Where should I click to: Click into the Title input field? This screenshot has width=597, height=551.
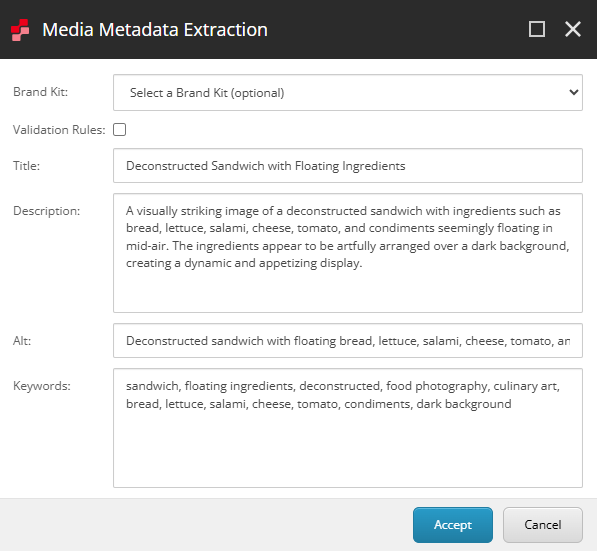(x=348, y=166)
